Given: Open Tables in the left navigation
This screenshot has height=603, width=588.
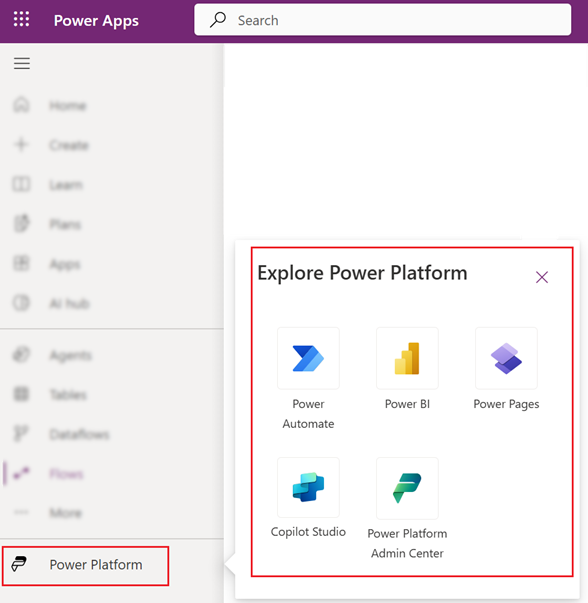Looking at the screenshot, I should click(x=68, y=395).
